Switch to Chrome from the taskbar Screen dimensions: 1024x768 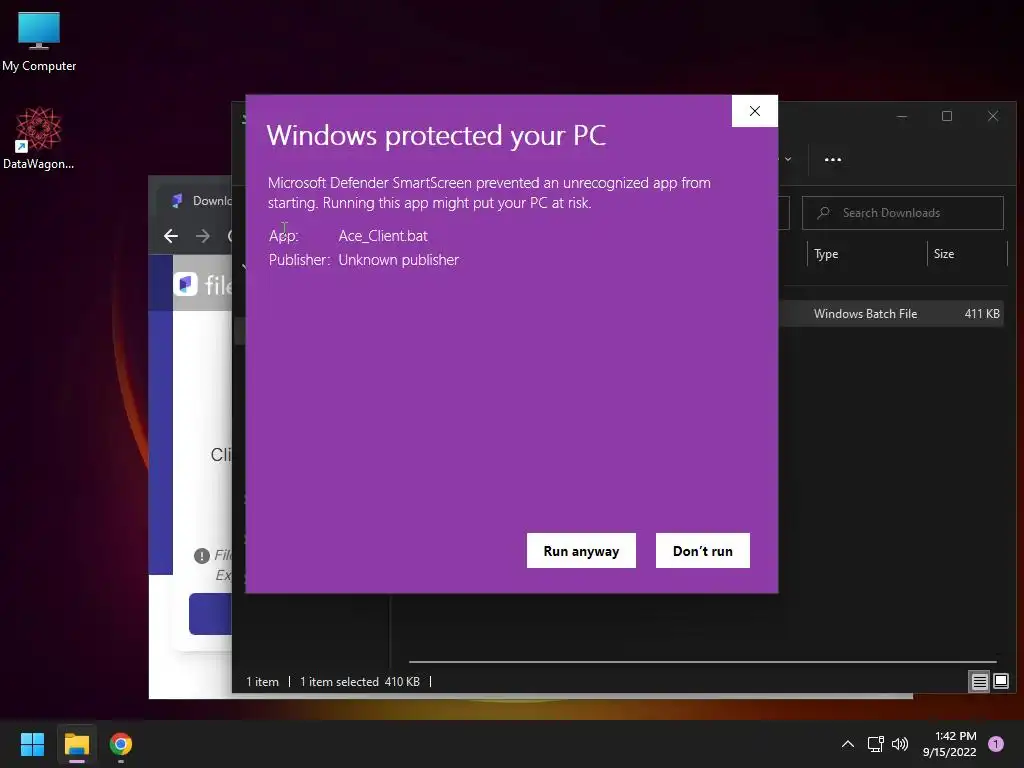pos(120,744)
